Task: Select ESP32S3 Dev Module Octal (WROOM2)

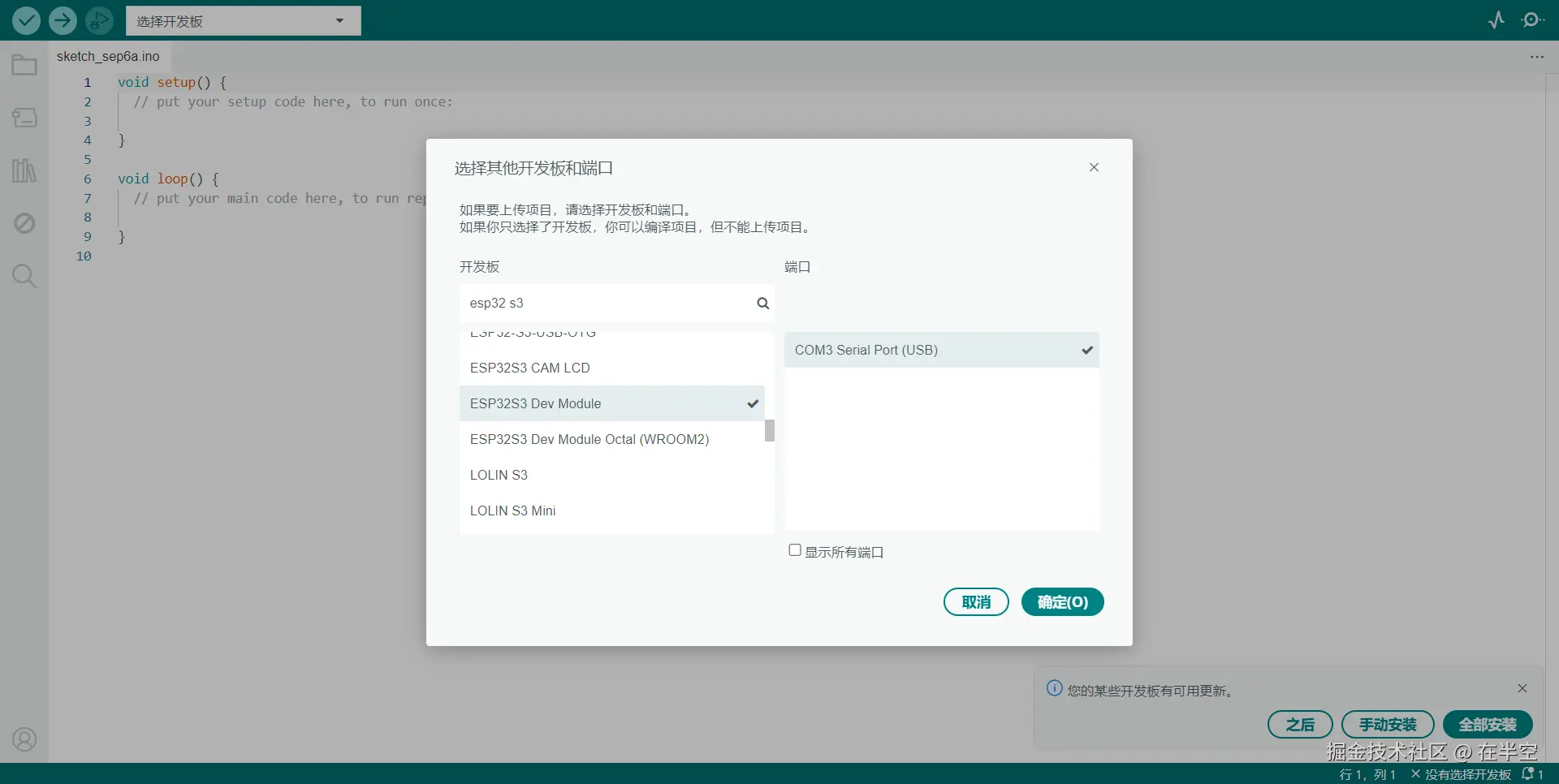Action: tap(589, 438)
